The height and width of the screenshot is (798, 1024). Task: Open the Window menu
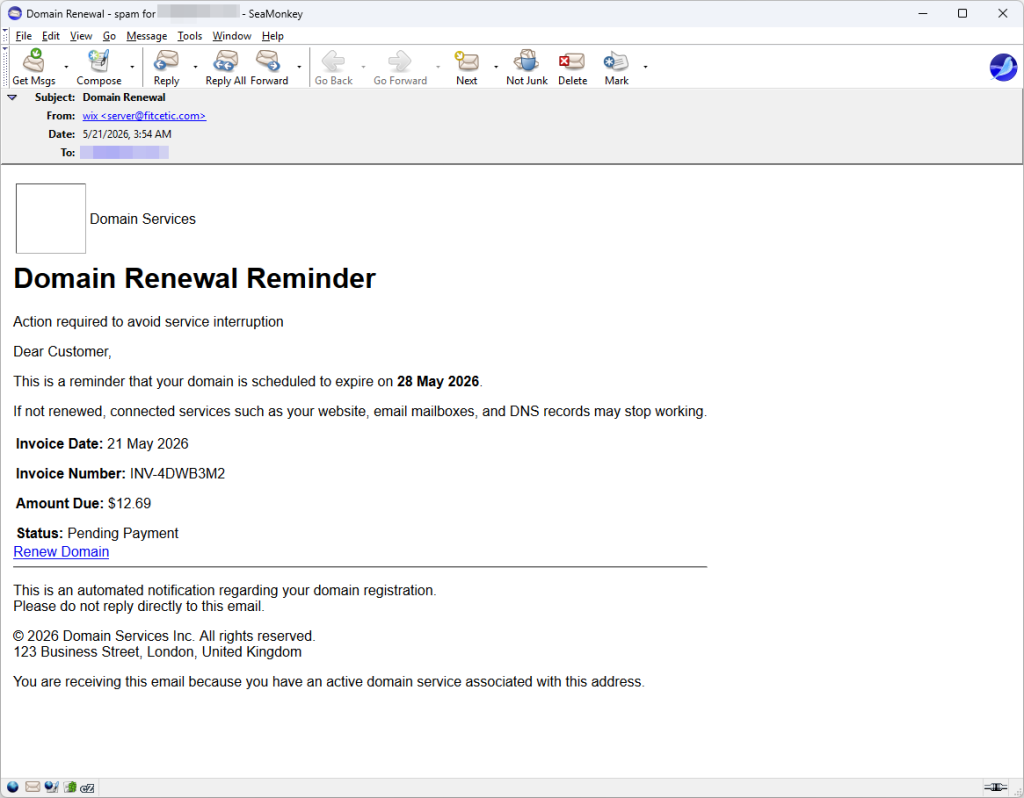point(232,36)
